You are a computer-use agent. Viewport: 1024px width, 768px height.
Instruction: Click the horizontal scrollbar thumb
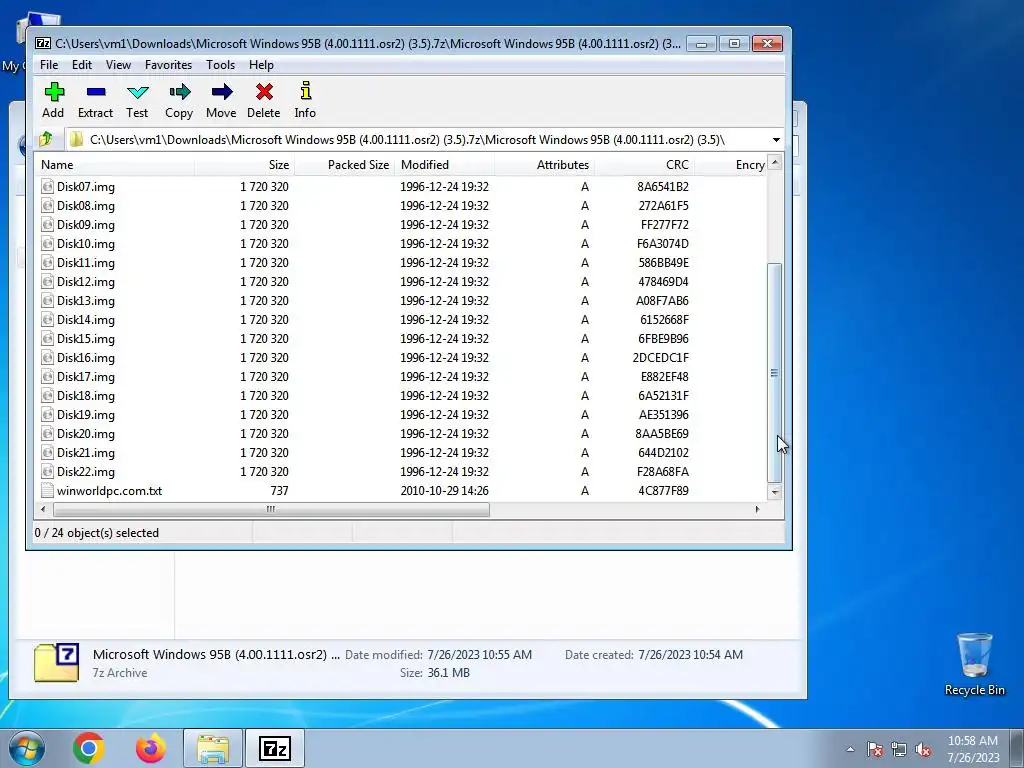click(x=271, y=509)
